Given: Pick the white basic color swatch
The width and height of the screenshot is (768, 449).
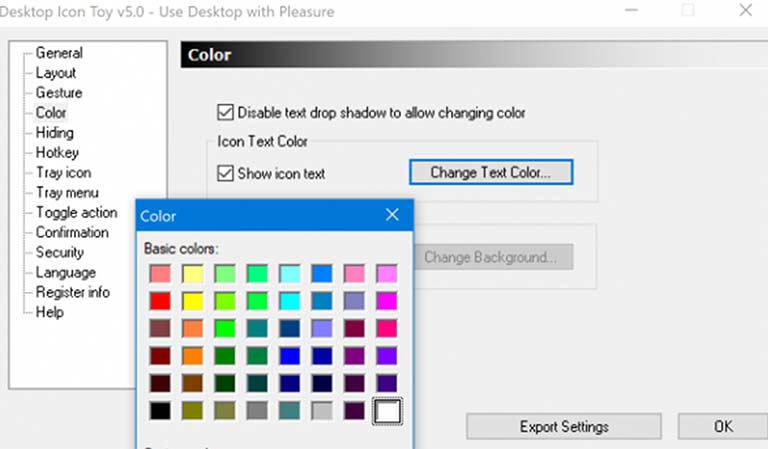Looking at the screenshot, I should [386, 410].
